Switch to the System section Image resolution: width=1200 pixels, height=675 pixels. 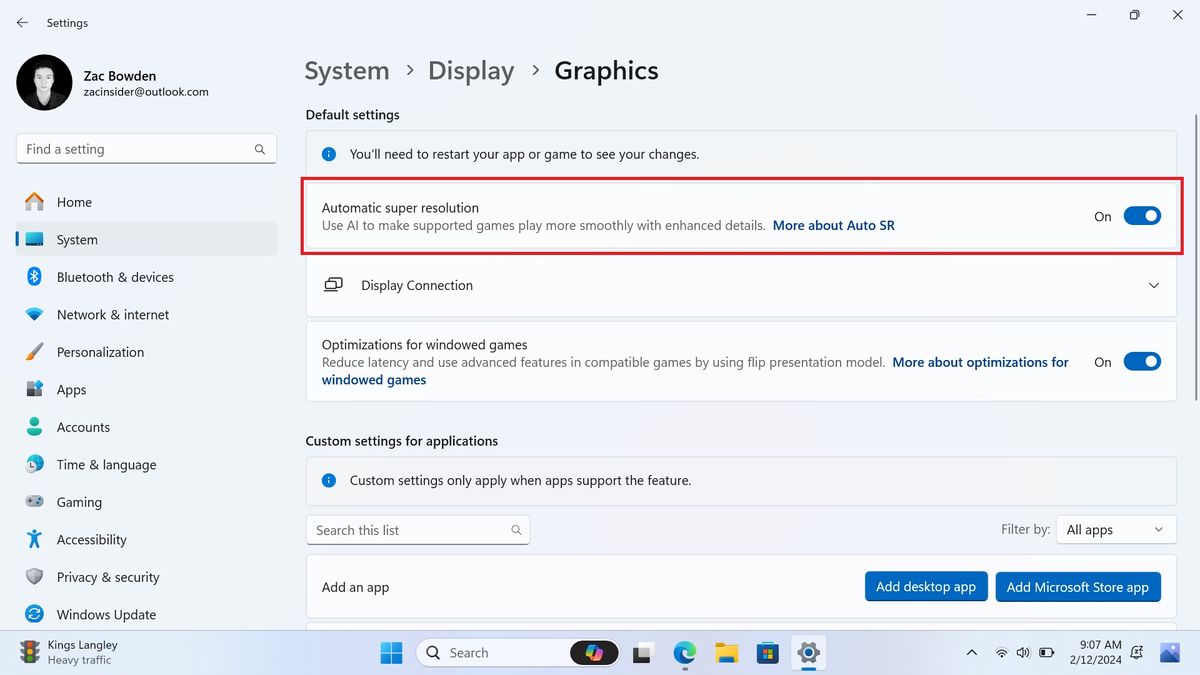click(78, 239)
